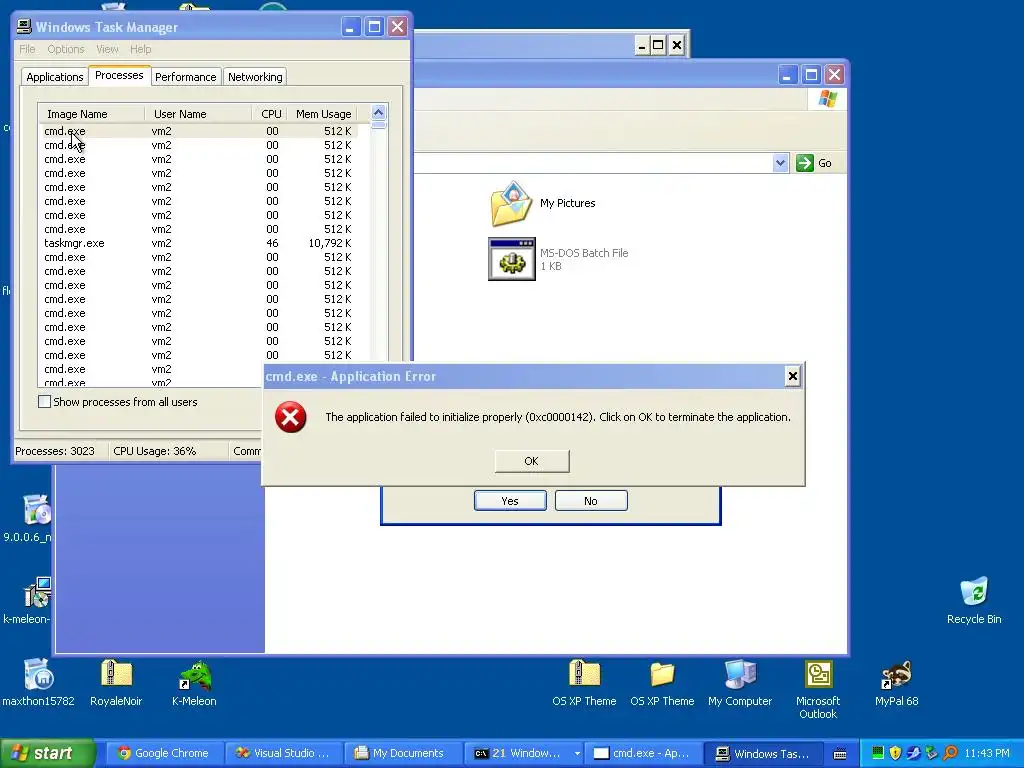The image size is (1024, 768).
Task: Switch to the Applications tab
Action: point(55,77)
